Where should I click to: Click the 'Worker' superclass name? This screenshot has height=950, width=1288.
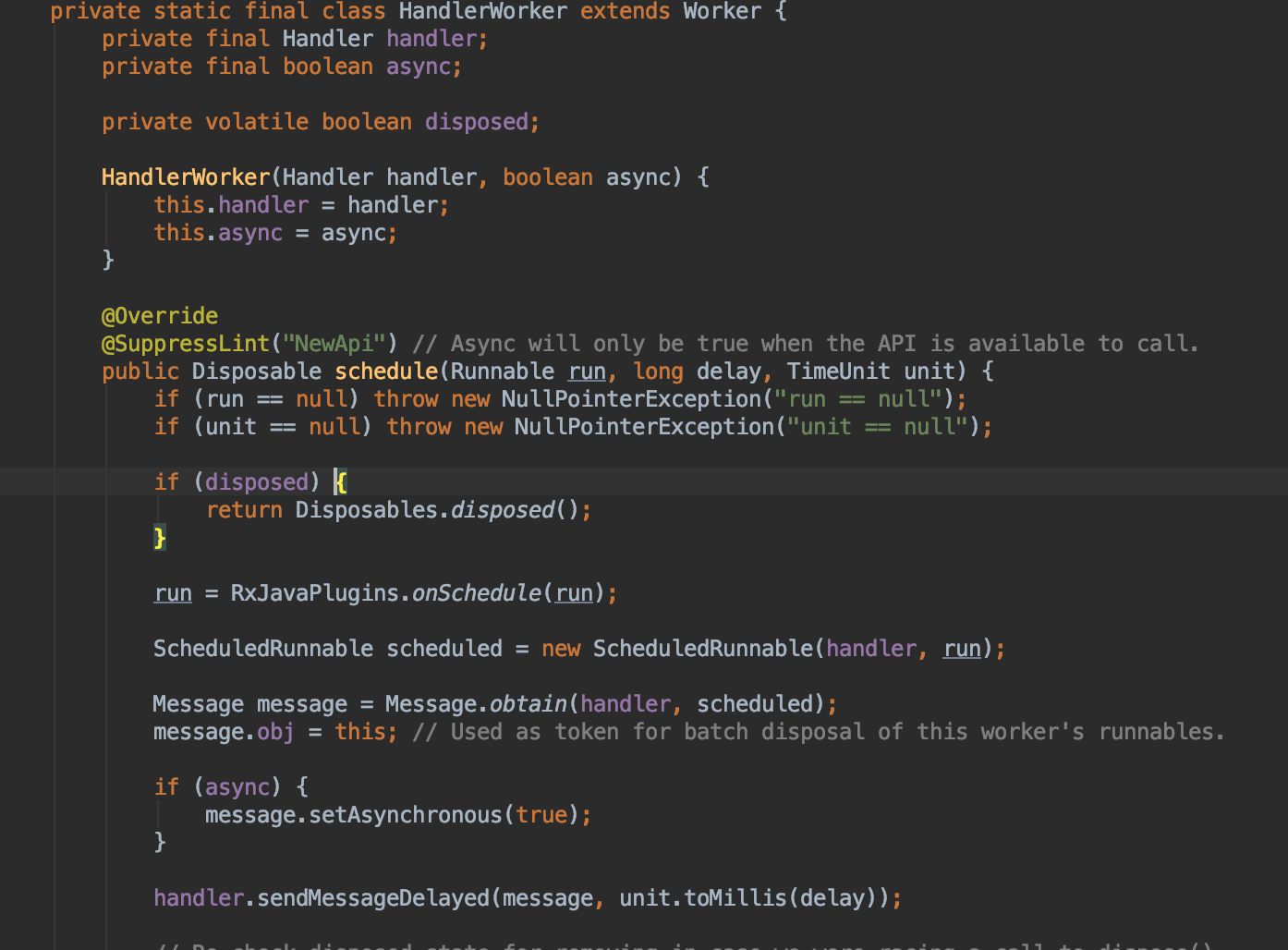[x=722, y=11]
